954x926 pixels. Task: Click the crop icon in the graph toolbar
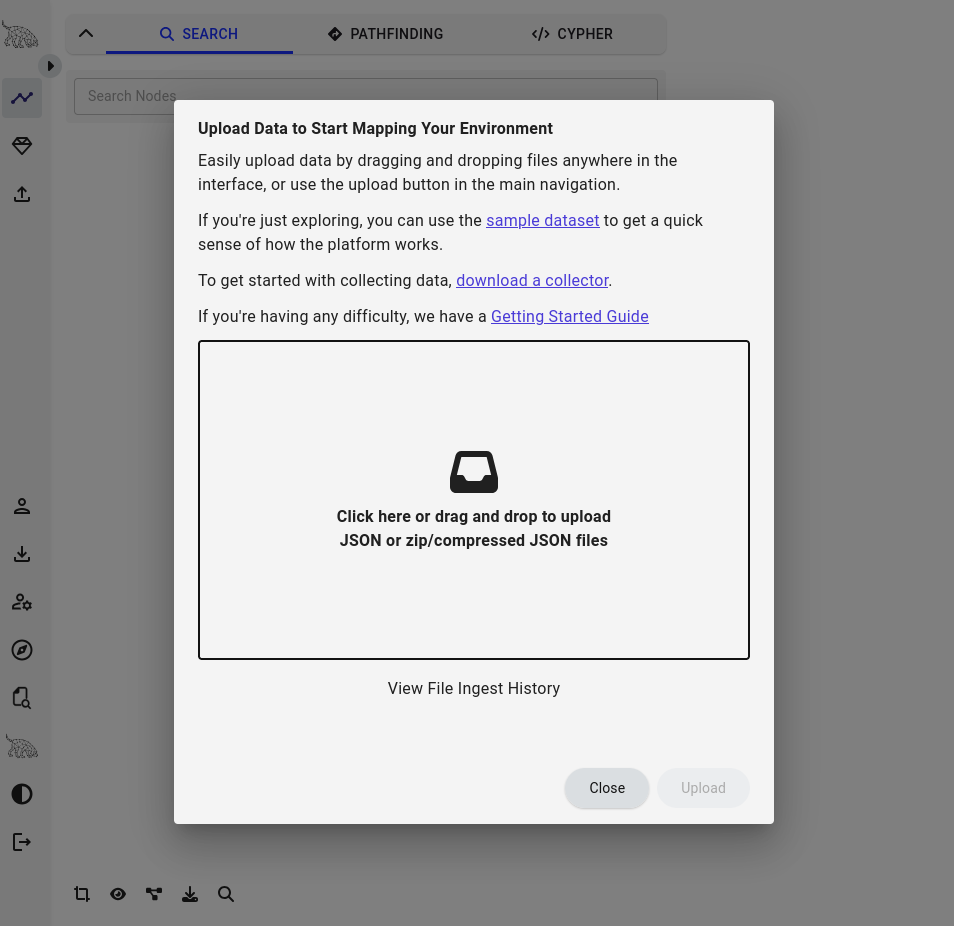[x=82, y=894]
